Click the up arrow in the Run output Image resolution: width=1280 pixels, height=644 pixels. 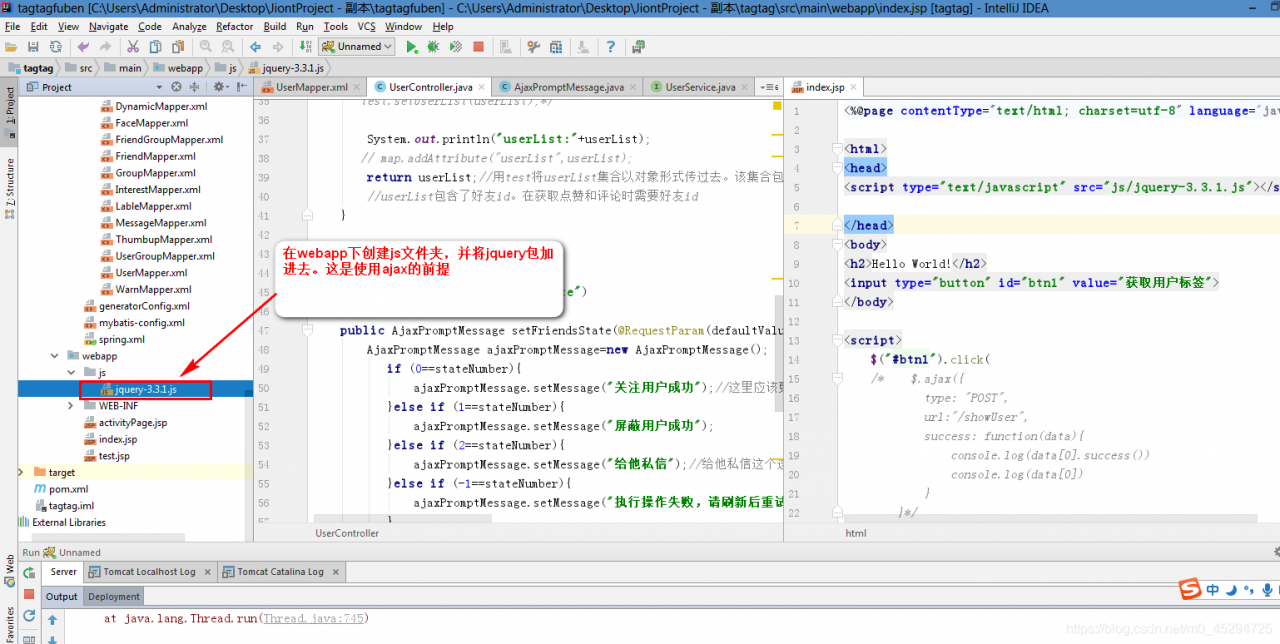tap(52, 620)
